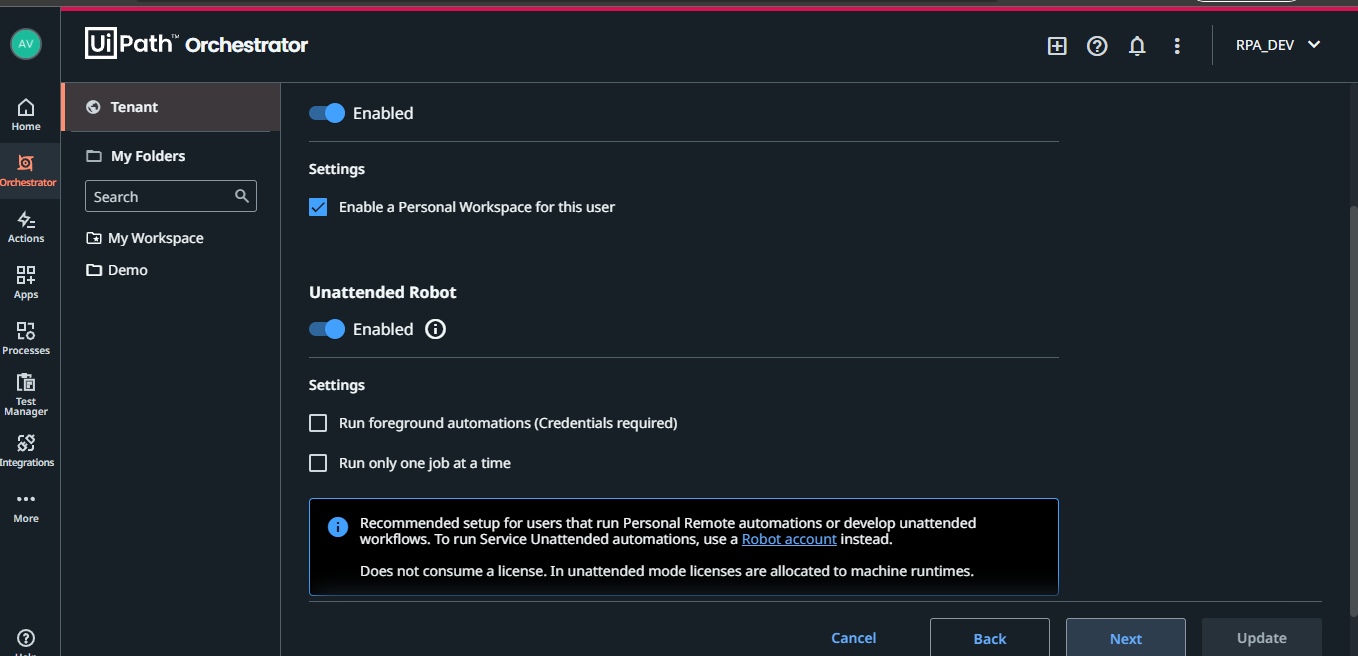Check Run only one job at a time

(x=318, y=463)
